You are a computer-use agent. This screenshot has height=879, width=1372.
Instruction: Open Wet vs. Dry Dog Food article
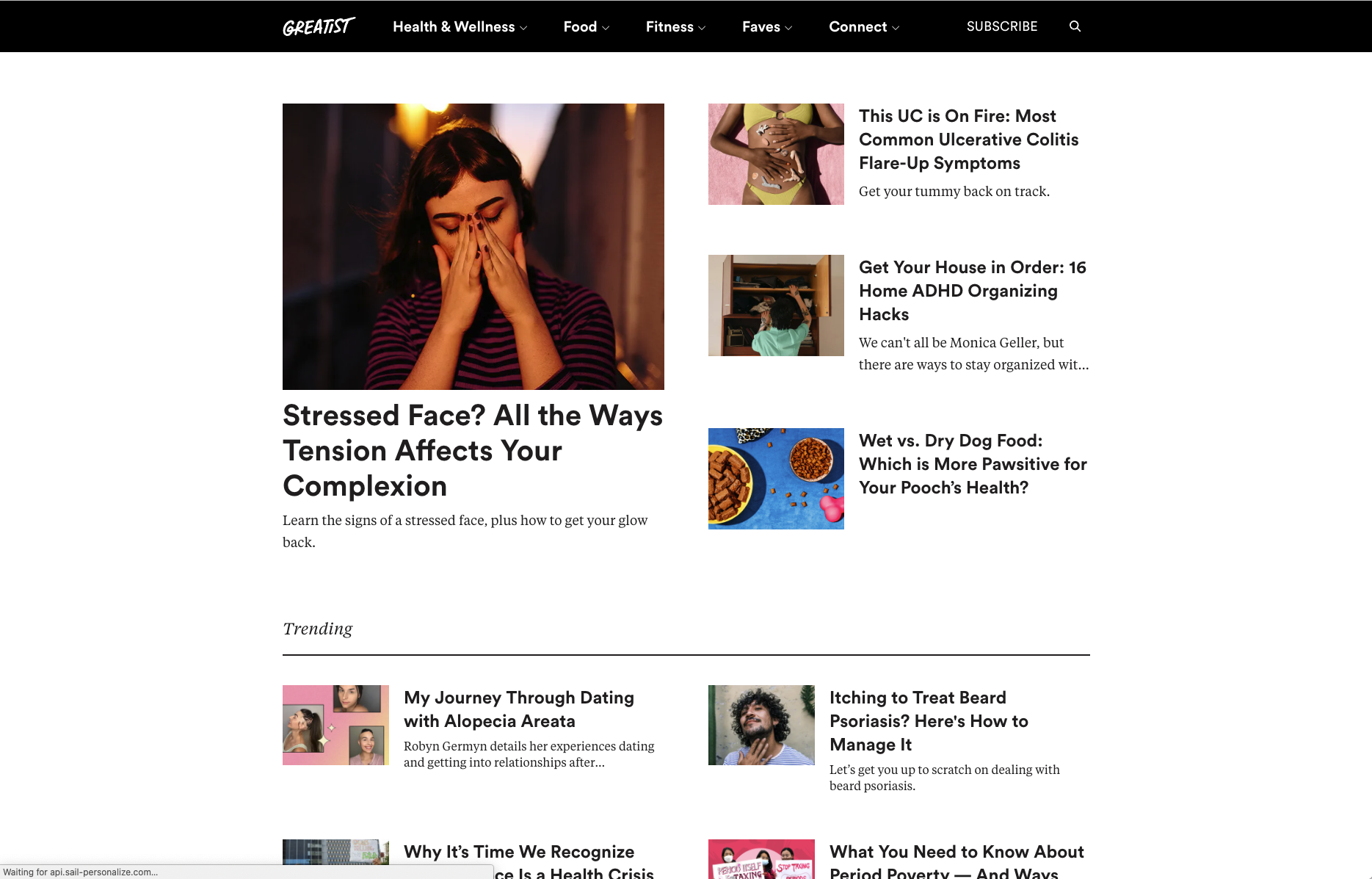pos(973,464)
